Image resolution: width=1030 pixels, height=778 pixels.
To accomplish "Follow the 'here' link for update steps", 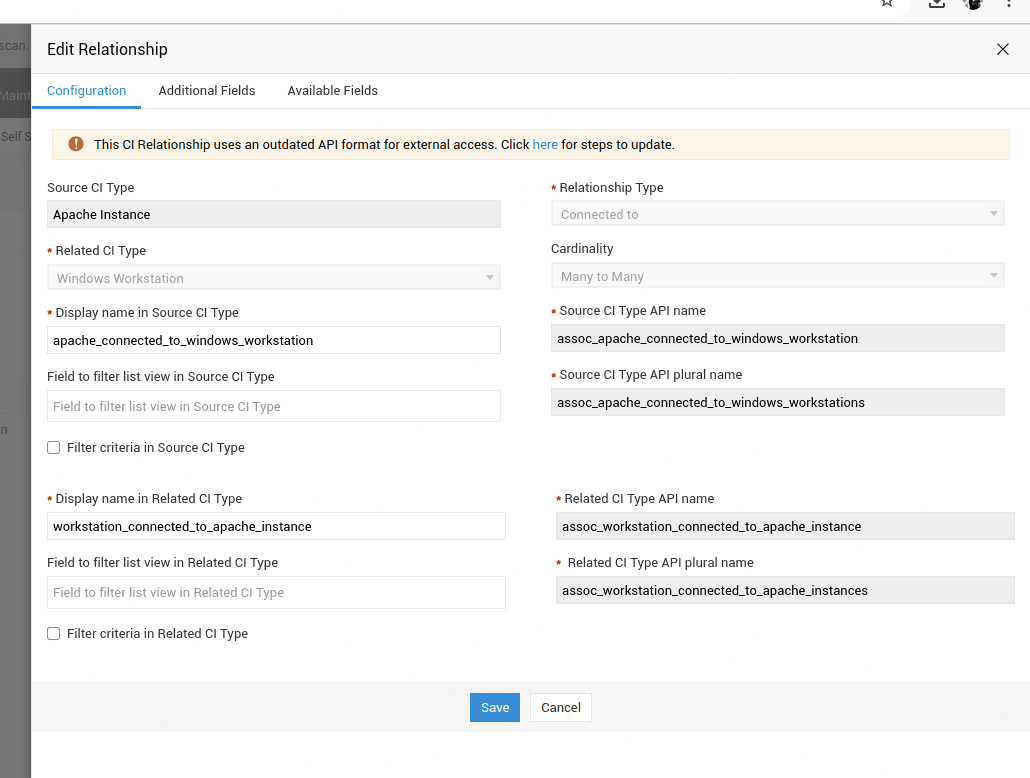I will pyautogui.click(x=545, y=145).
